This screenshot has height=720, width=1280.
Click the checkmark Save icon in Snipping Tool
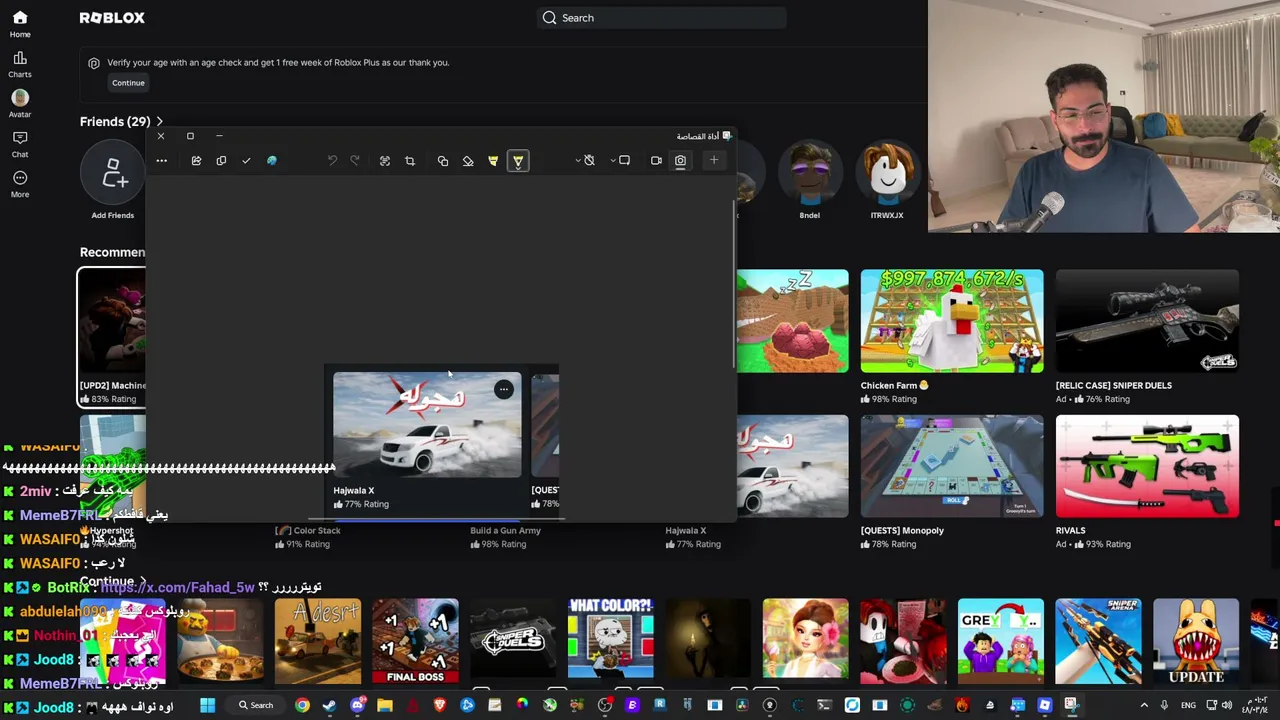(x=246, y=161)
